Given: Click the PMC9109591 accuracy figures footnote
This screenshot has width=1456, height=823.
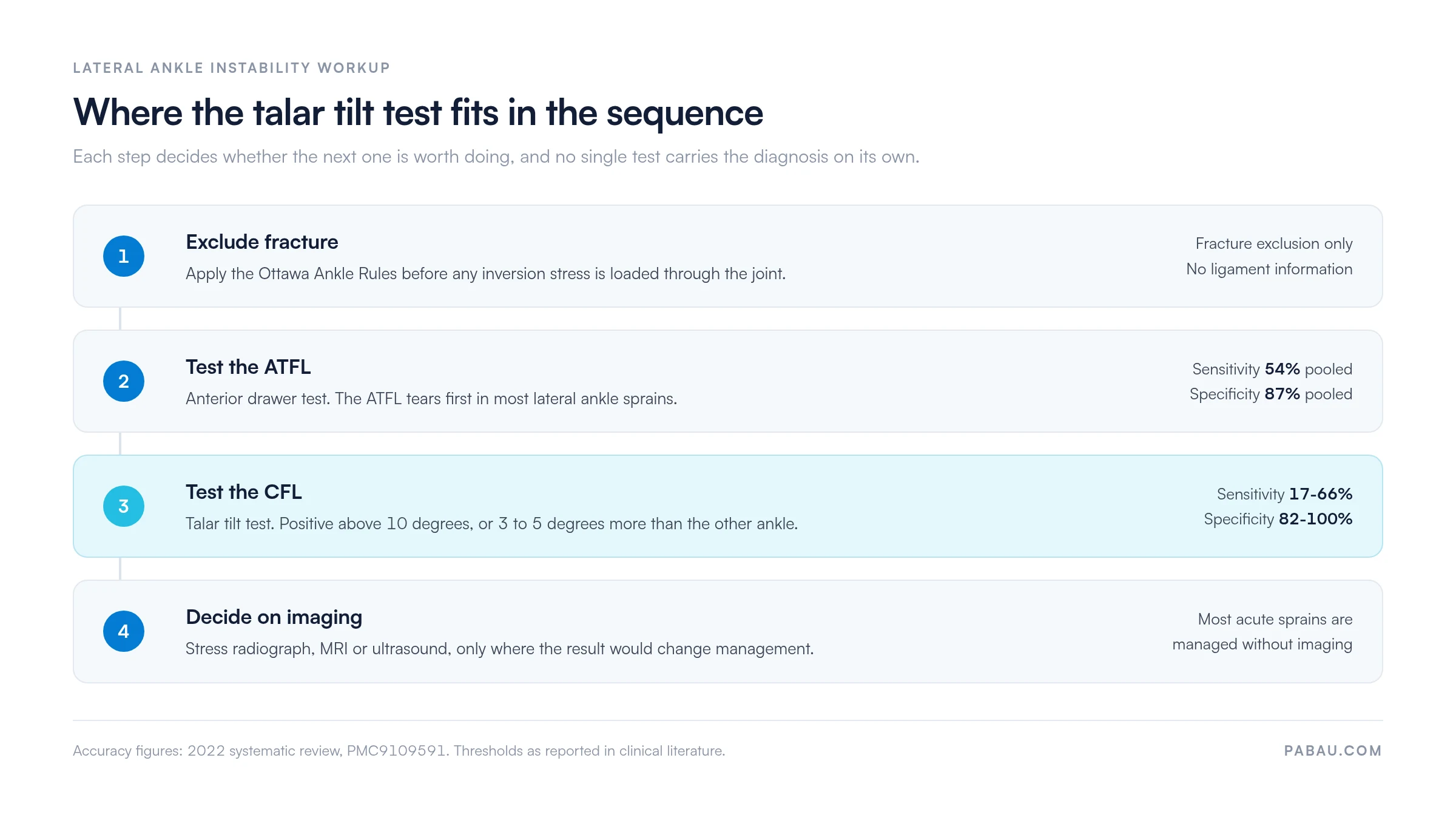Looking at the screenshot, I should point(399,751).
